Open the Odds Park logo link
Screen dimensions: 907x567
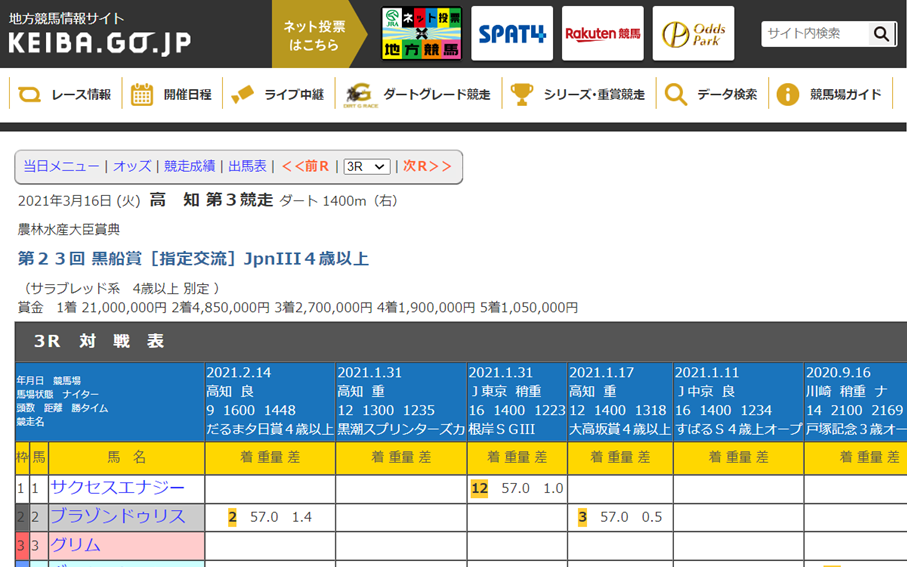tap(693, 34)
